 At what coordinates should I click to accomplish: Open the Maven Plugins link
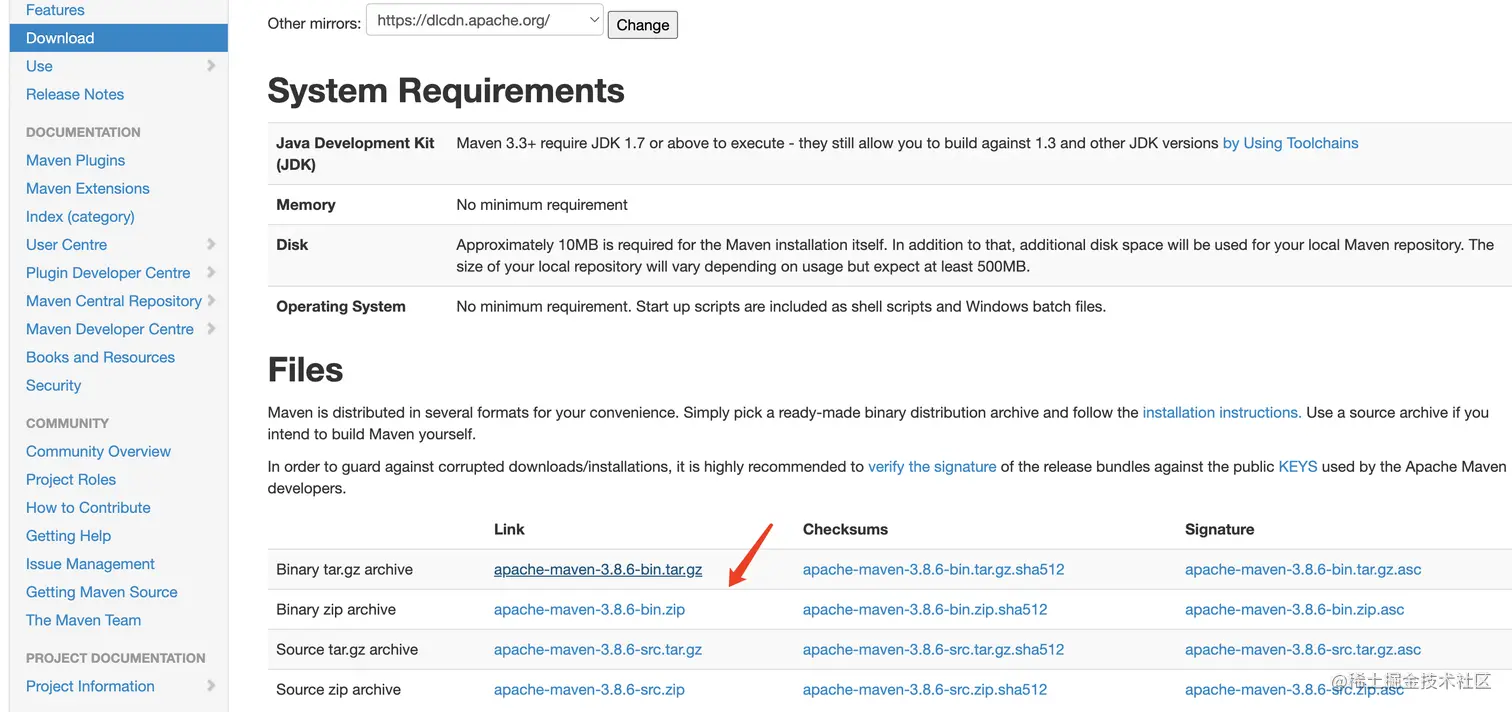tap(75, 160)
